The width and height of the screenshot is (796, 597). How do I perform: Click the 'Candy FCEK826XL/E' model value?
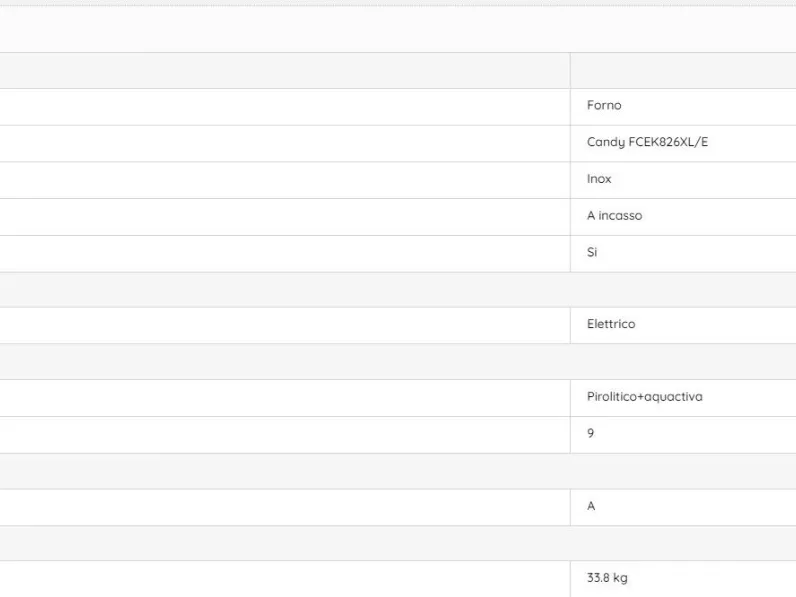(647, 142)
